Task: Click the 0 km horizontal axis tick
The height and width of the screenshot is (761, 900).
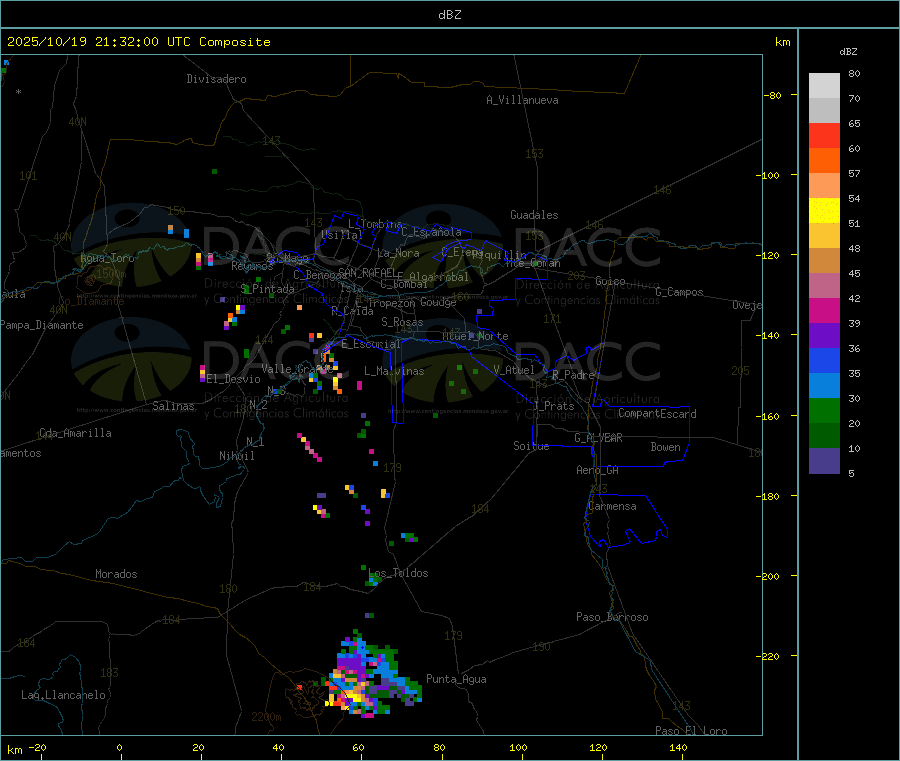Action: click(119, 747)
